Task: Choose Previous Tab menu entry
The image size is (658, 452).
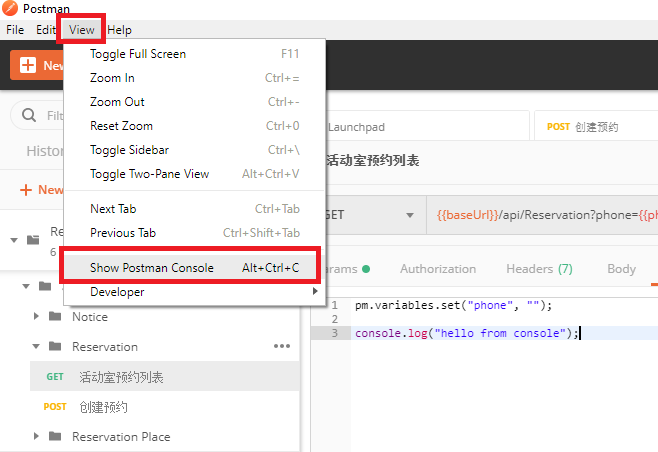Action: [194, 233]
